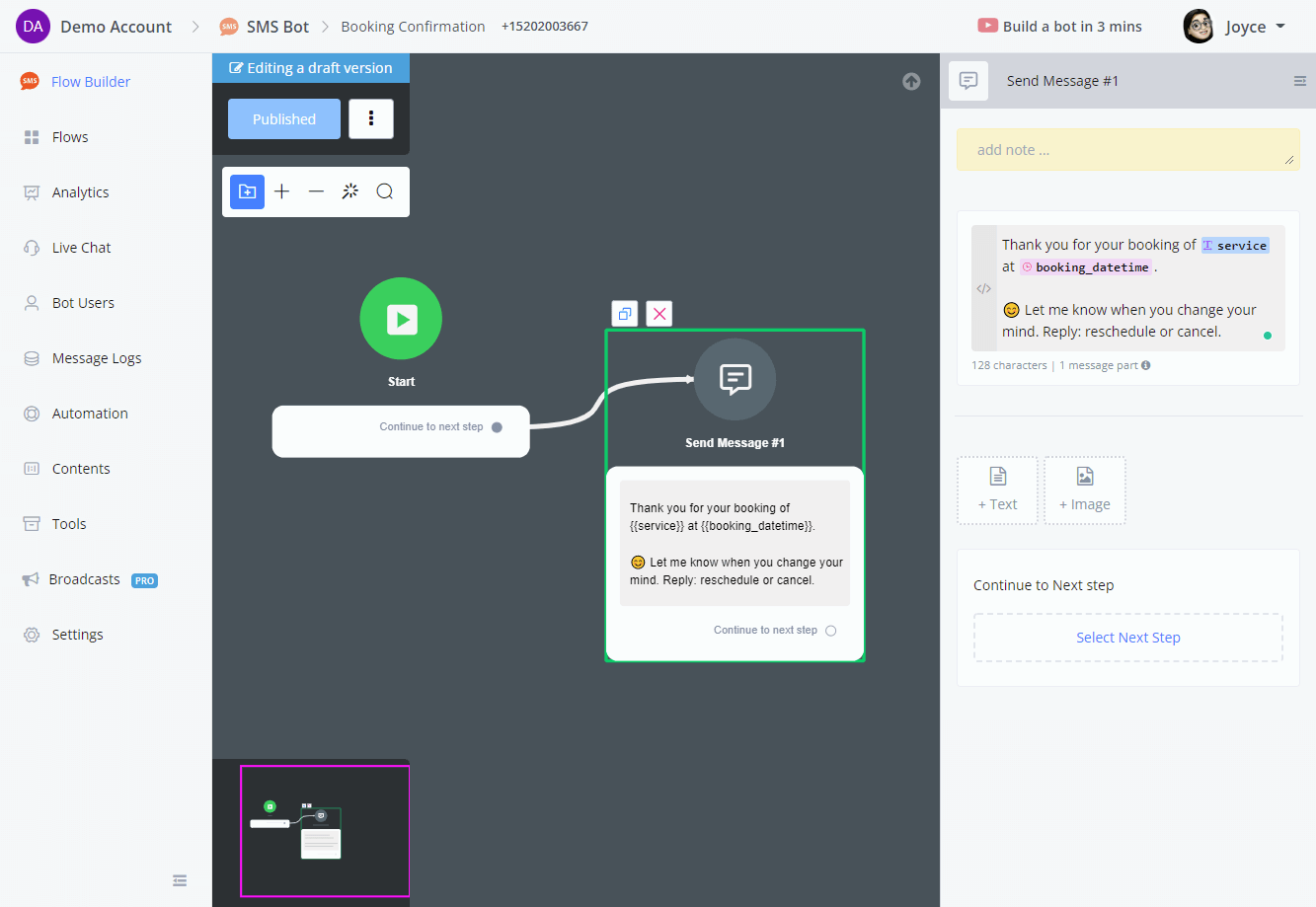The height and width of the screenshot is (907, 1316).
Task: Click the auto-arrange sparkle icon
Action: pos(350,191)
